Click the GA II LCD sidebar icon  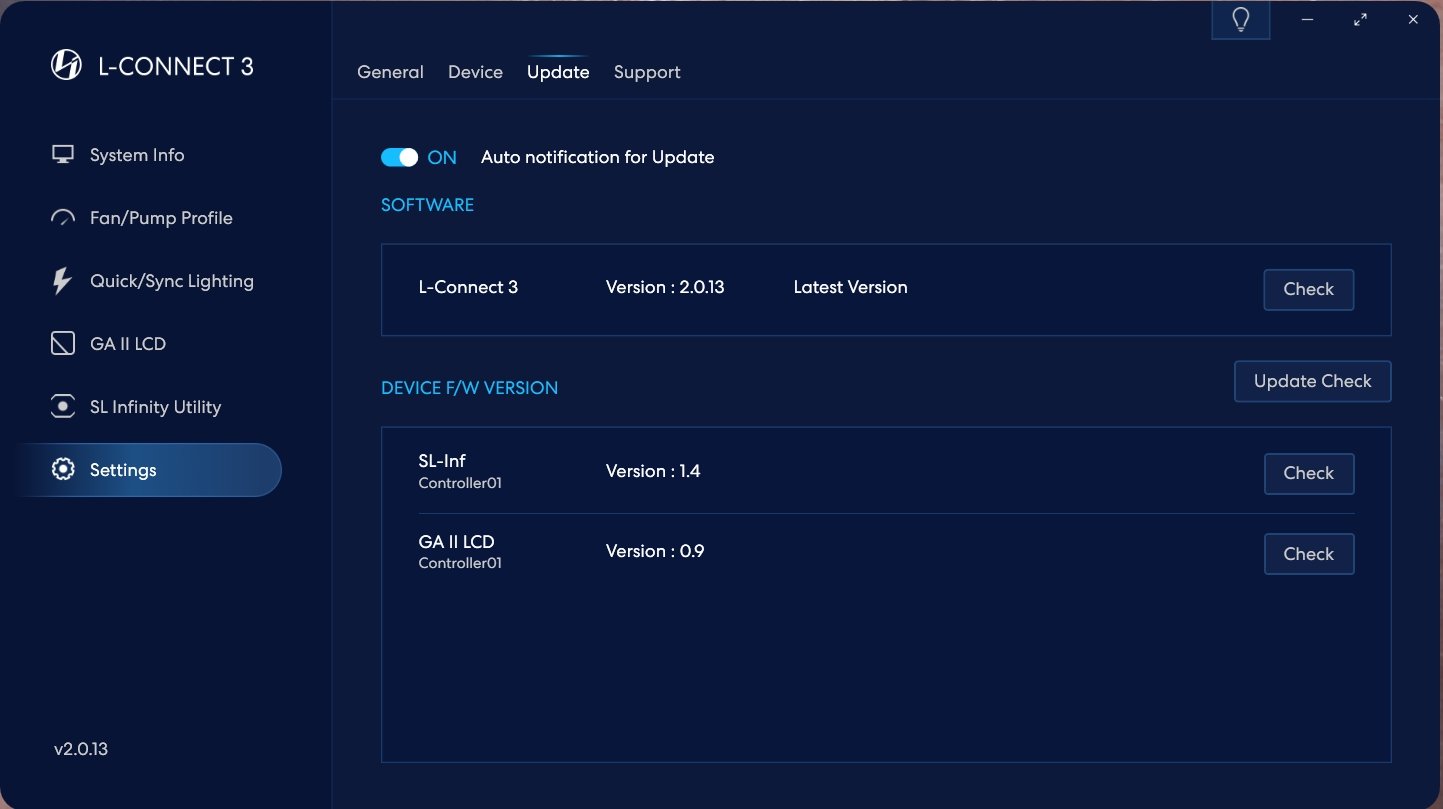pos(63,344)
